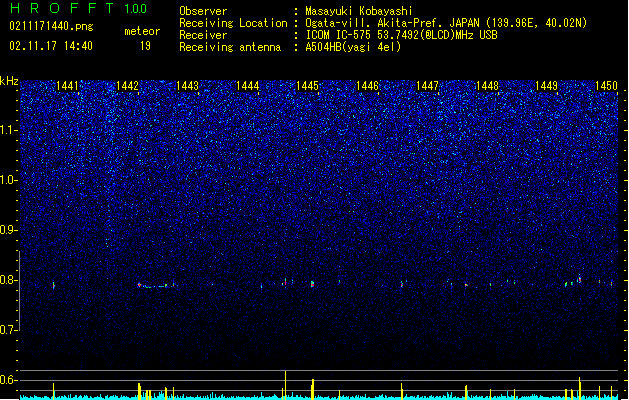
Task: Click the date stamp 02.11.17 14:40
Action: pyautogui.click(x=51, y=46)
